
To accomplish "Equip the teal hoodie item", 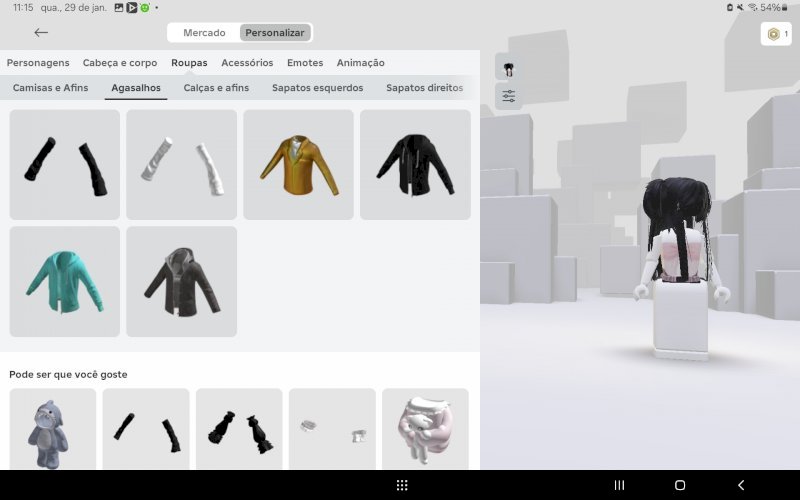I will pos(64,281).
